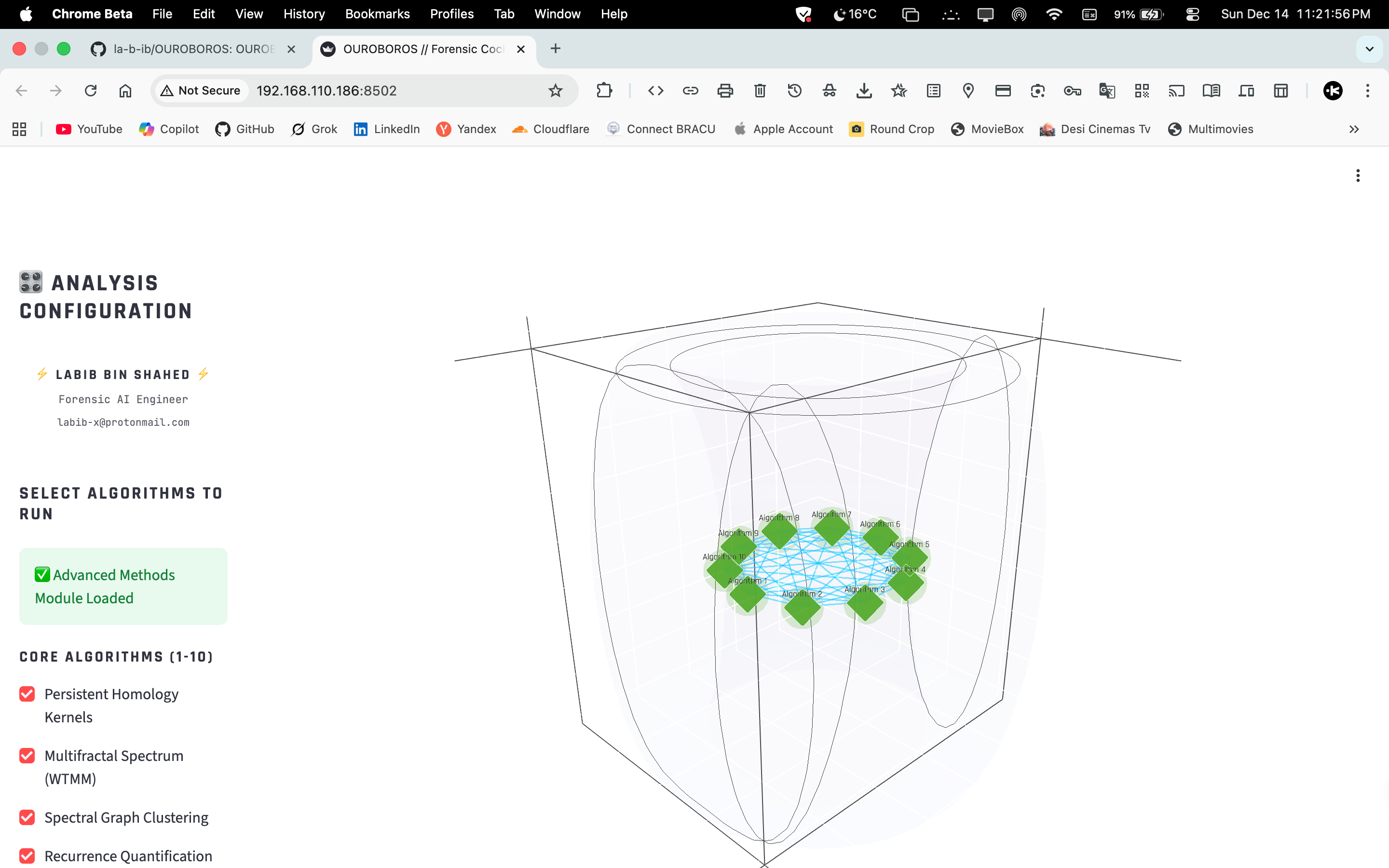Image resolution: width=1389 pixels, height=868 pixels.
Task: Click the trash bin toolbar icon
Action: coord(760,91)
